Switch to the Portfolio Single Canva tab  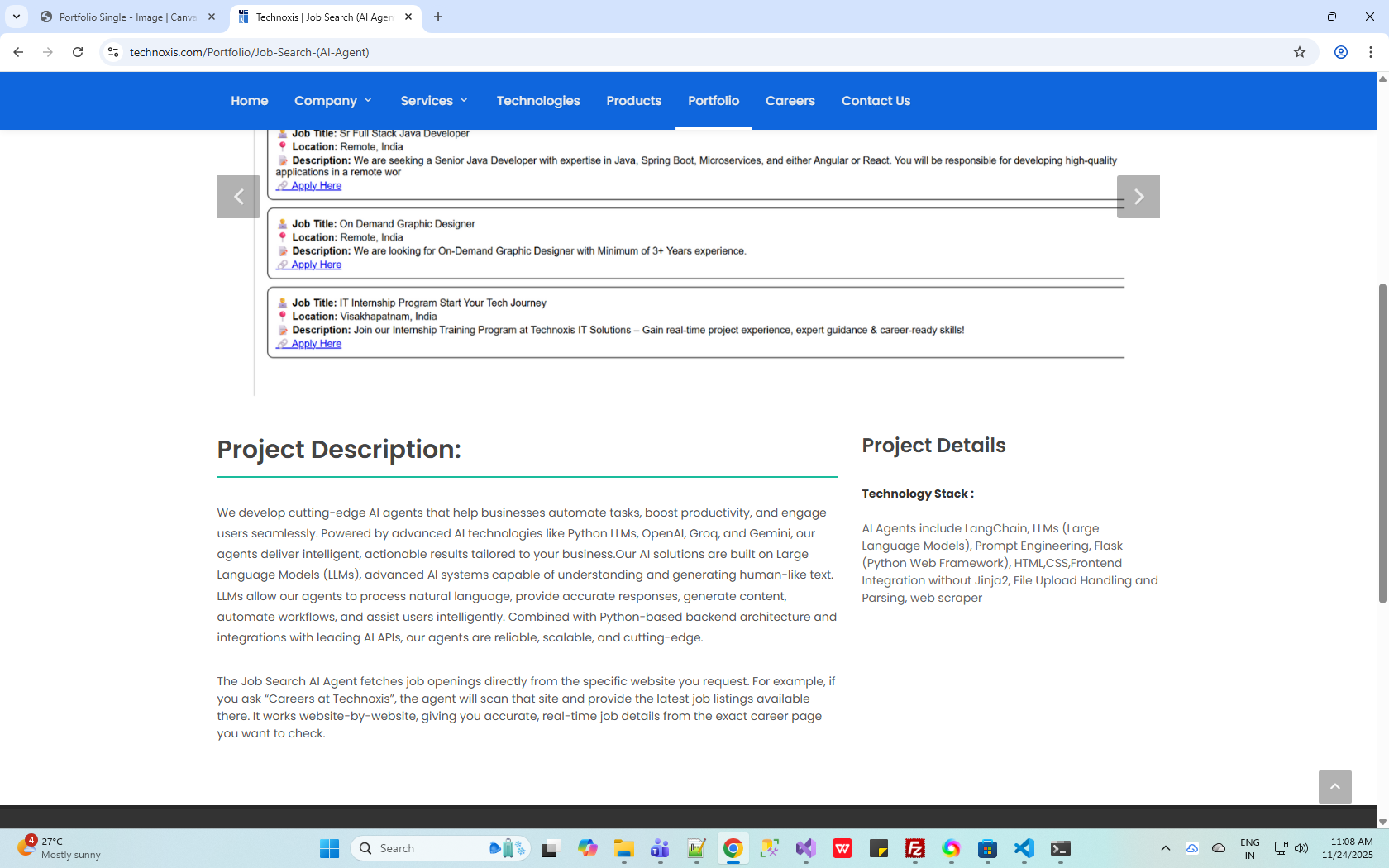pos(127,17)
